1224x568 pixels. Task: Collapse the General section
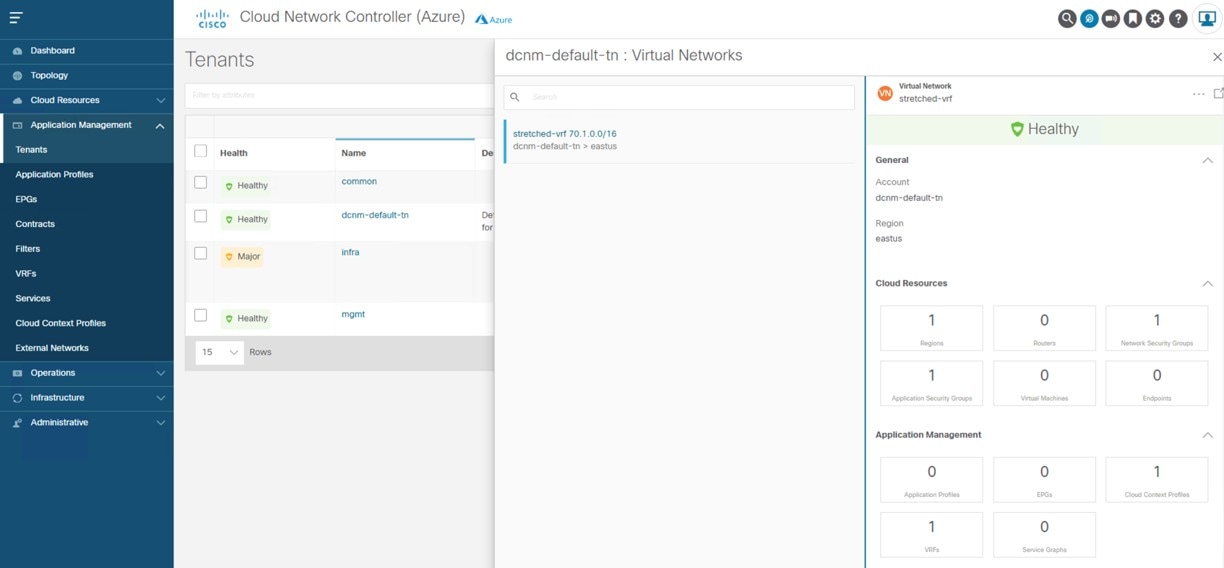pyautogui.click(x=1207, y=160)
